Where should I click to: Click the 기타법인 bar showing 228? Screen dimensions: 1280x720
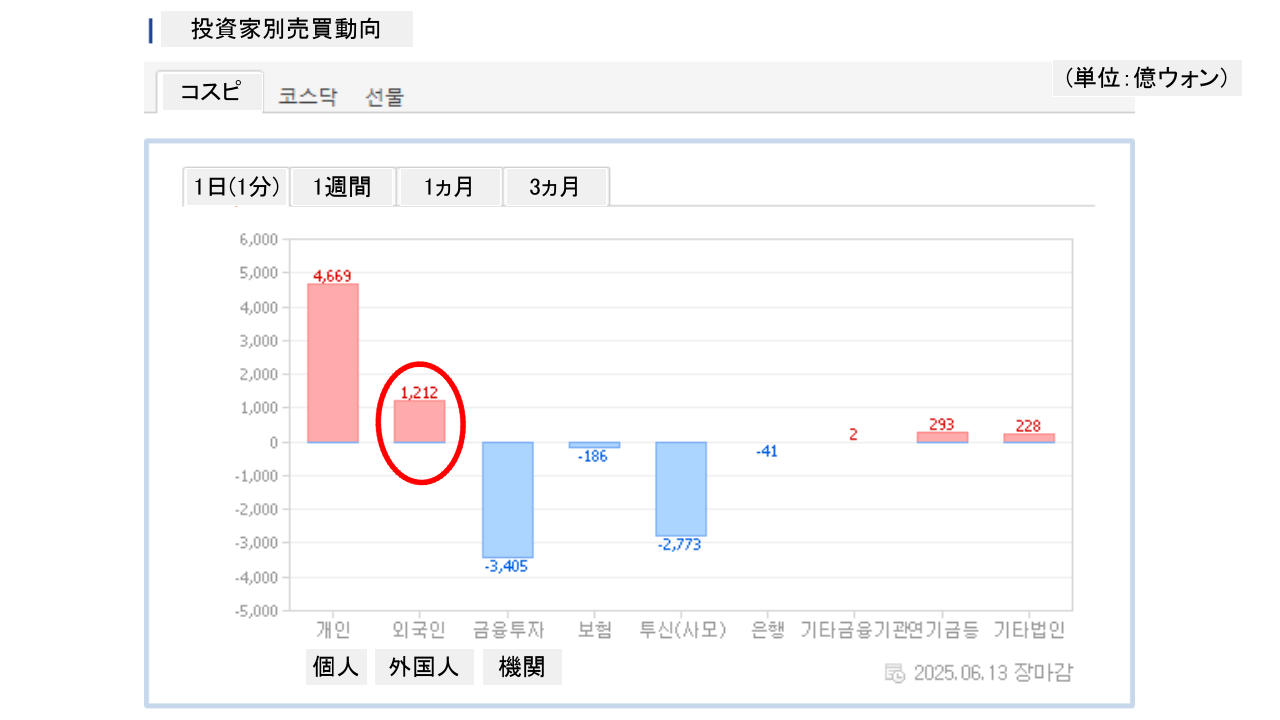point(1029,438)
